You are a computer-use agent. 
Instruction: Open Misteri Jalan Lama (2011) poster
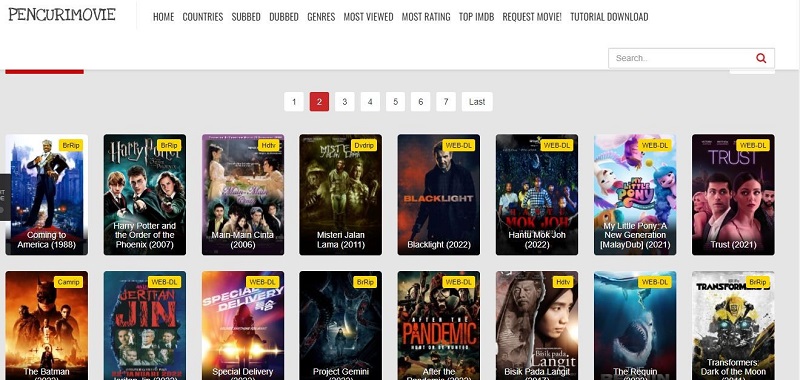click(340, 194)
